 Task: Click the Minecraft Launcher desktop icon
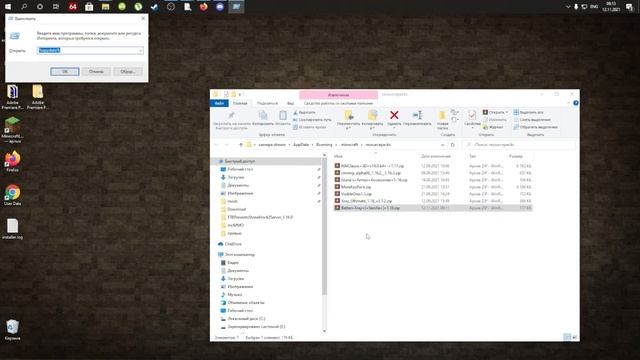(12, 129)
